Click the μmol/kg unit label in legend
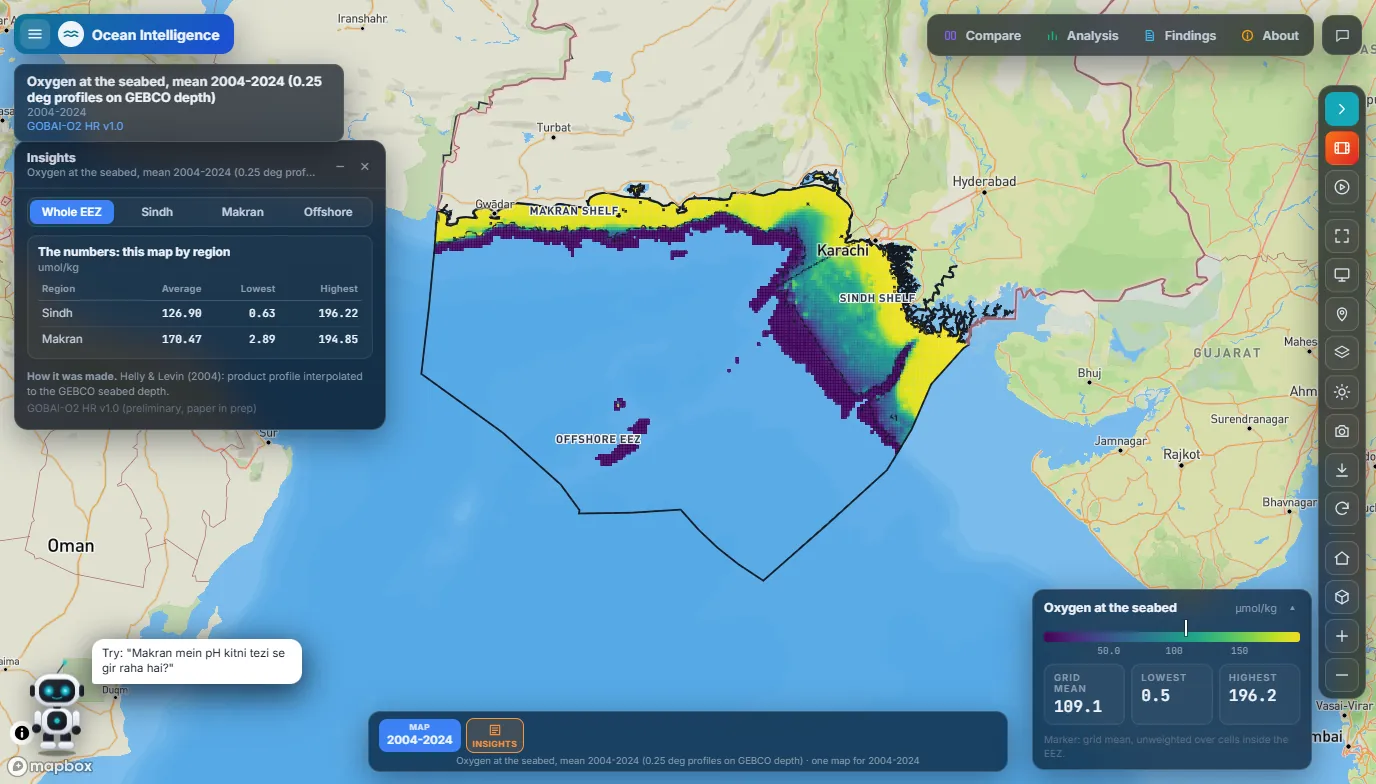1376x784 pixels. [x=1256, y=608]
